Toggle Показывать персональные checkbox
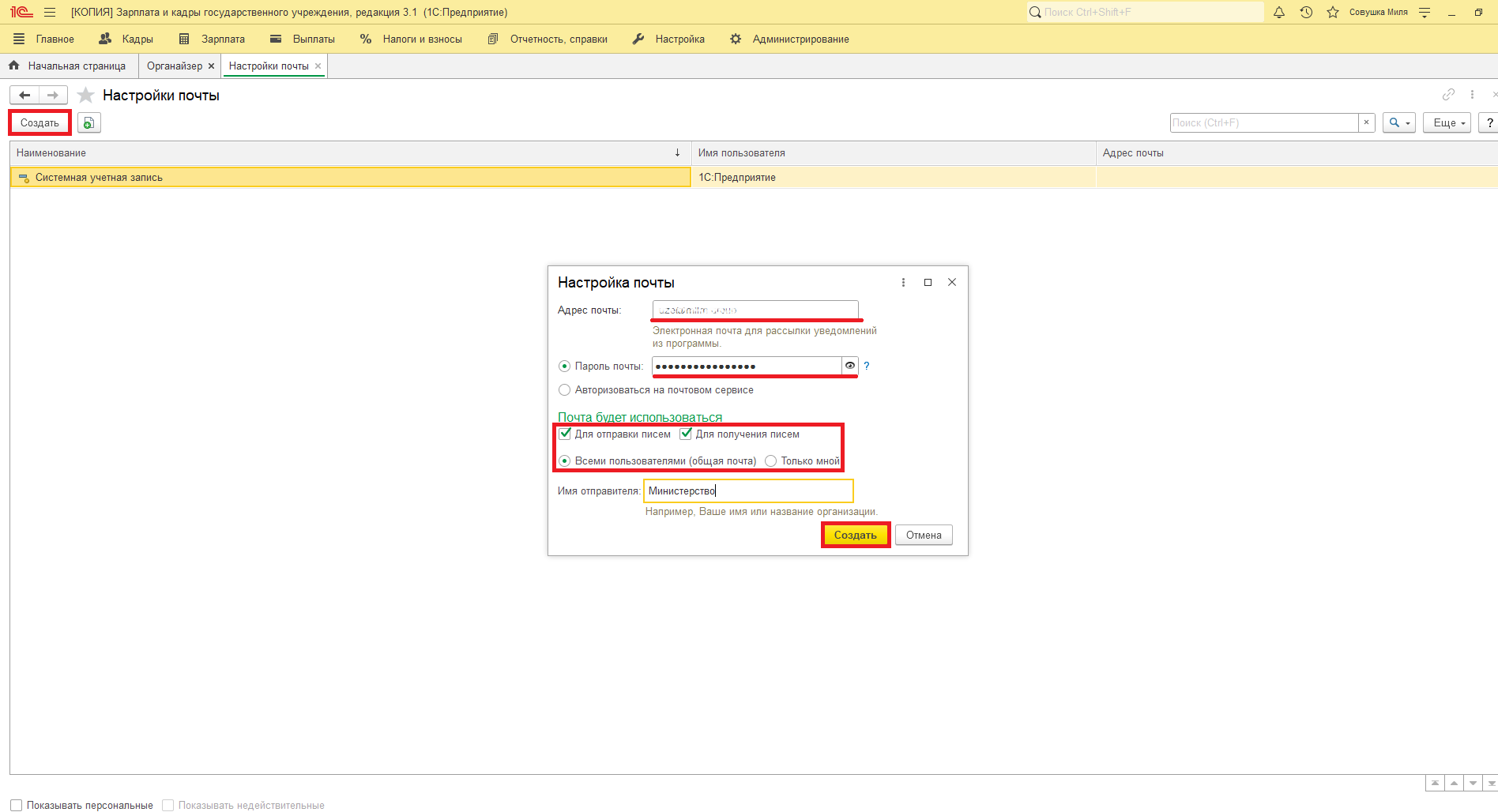 (x=16, y=805)
